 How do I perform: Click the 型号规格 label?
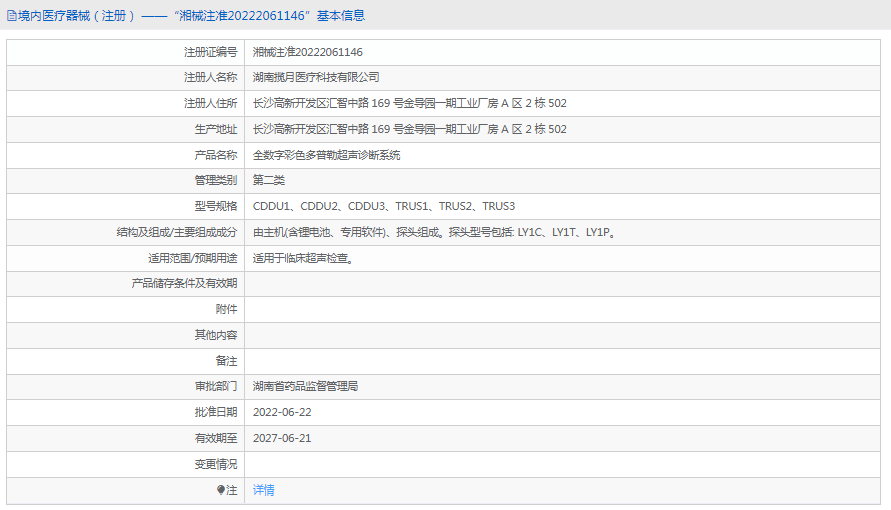click(216, 206)
